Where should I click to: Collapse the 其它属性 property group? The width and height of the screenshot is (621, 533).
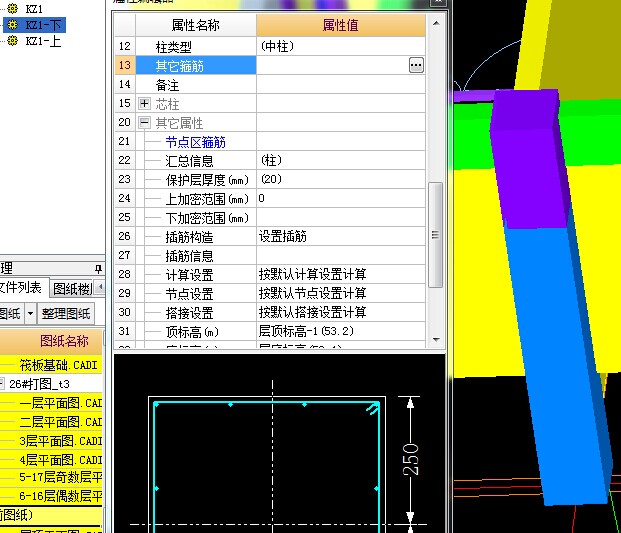144,122
